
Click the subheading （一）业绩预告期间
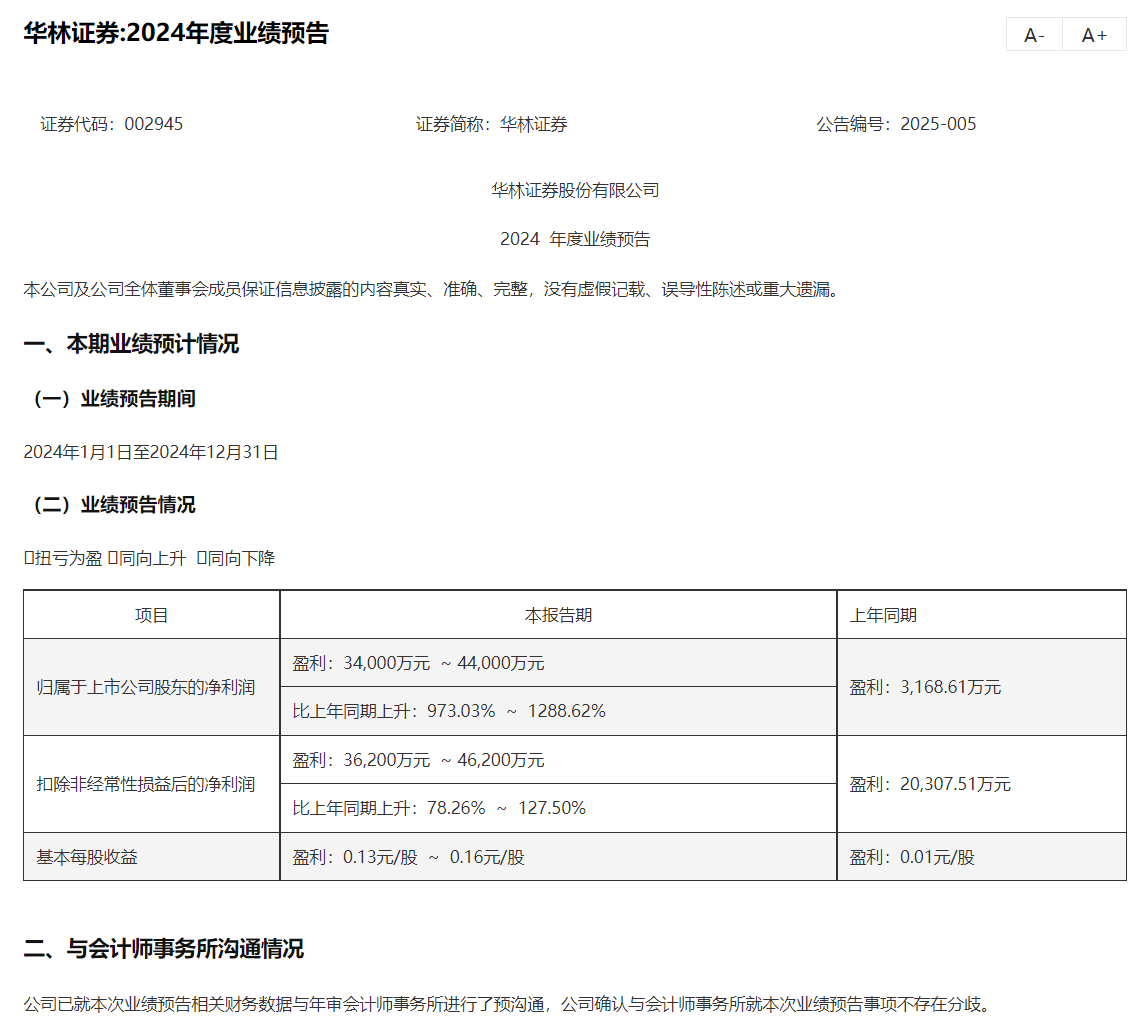point(114,399)
